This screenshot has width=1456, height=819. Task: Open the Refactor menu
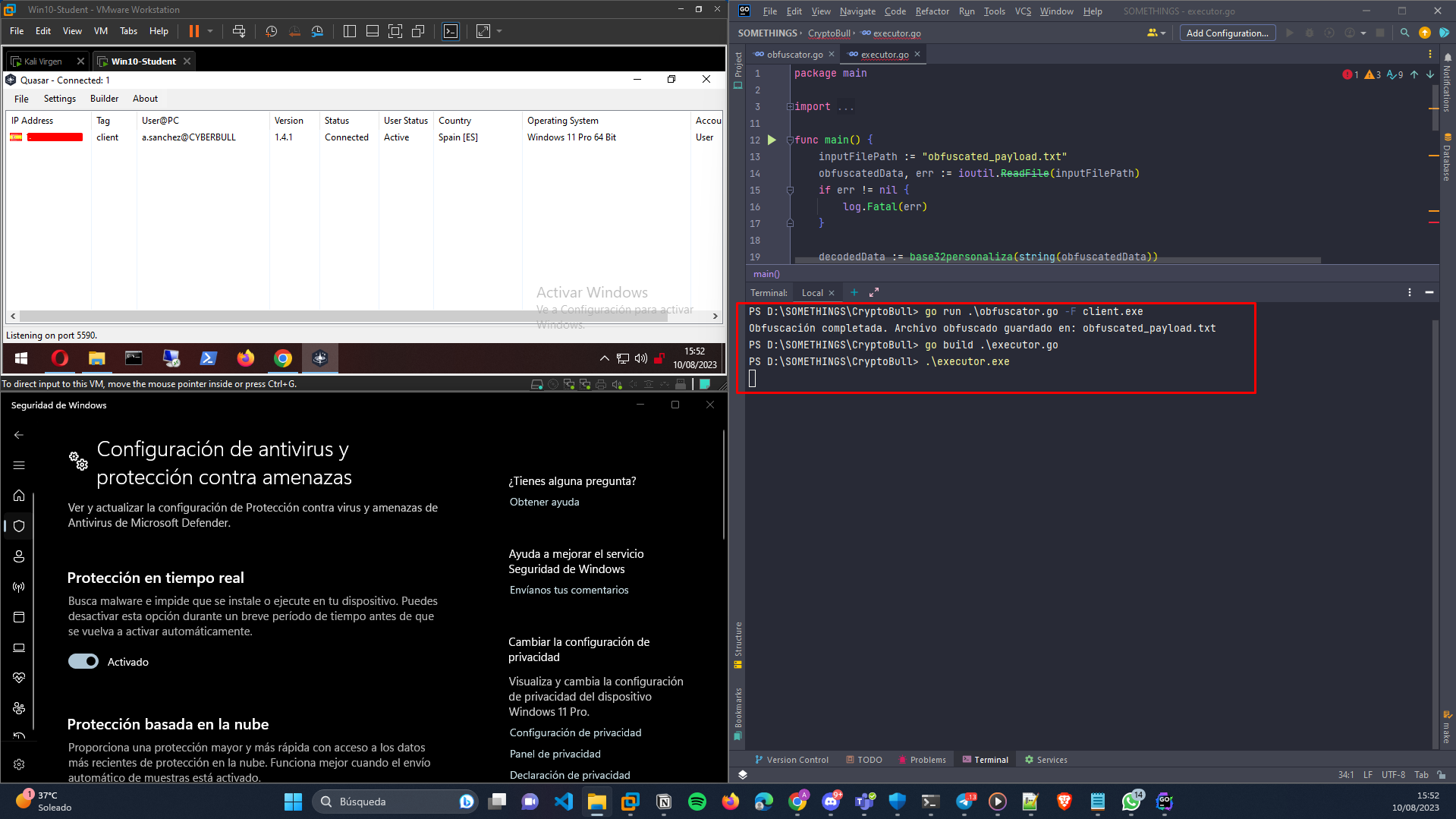point(932,11)
